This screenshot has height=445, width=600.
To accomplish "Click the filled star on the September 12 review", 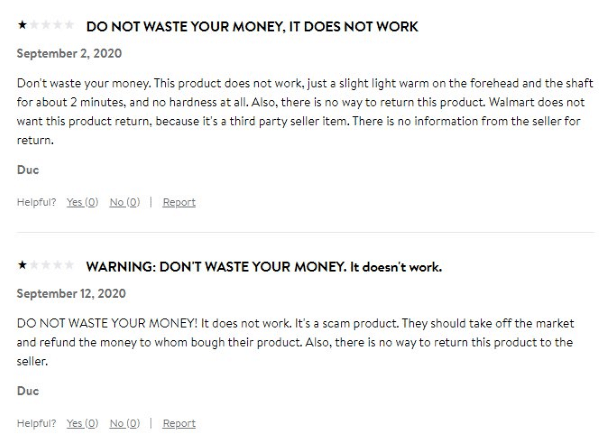I will coord(22,266).
